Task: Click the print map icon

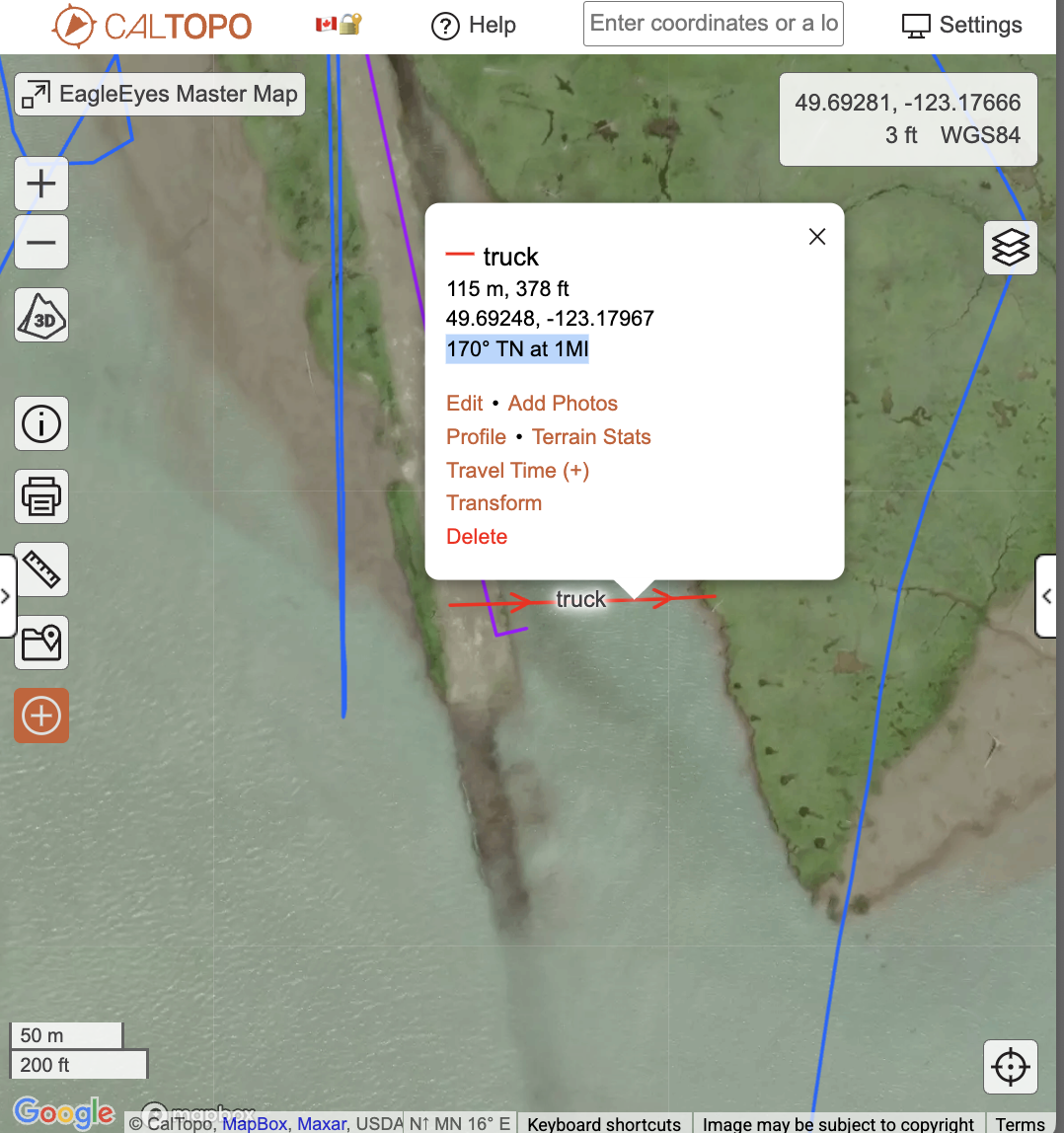Action: click(41, 496)
